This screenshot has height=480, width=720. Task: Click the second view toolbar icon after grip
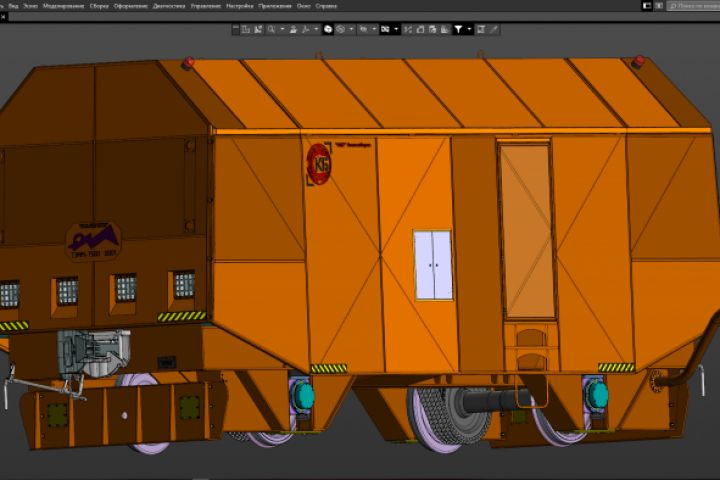258,29
